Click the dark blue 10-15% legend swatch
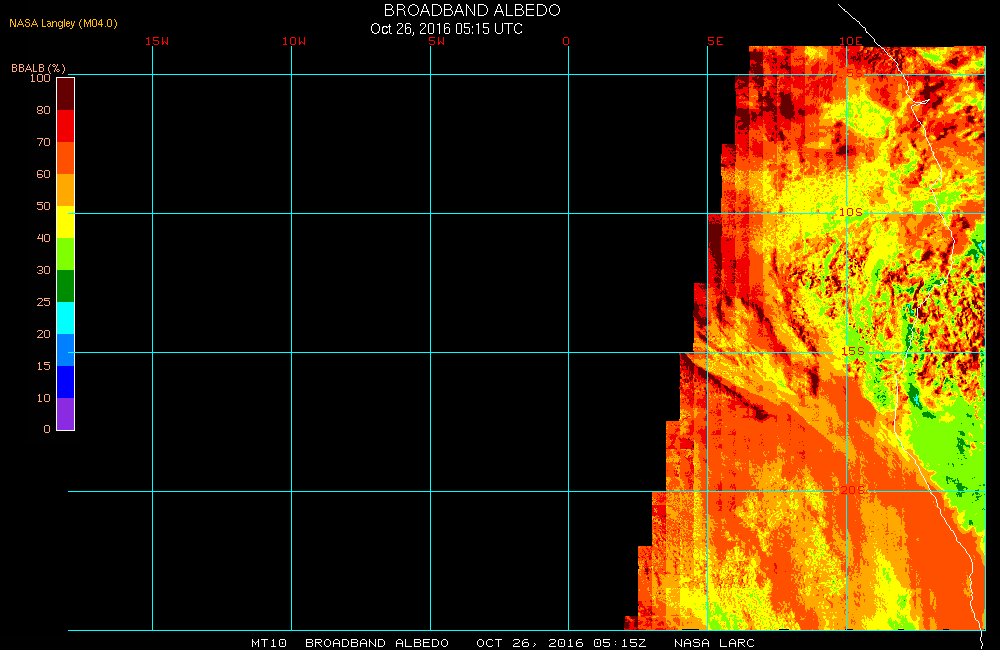1000x650 pixels. tap(65, 381)
